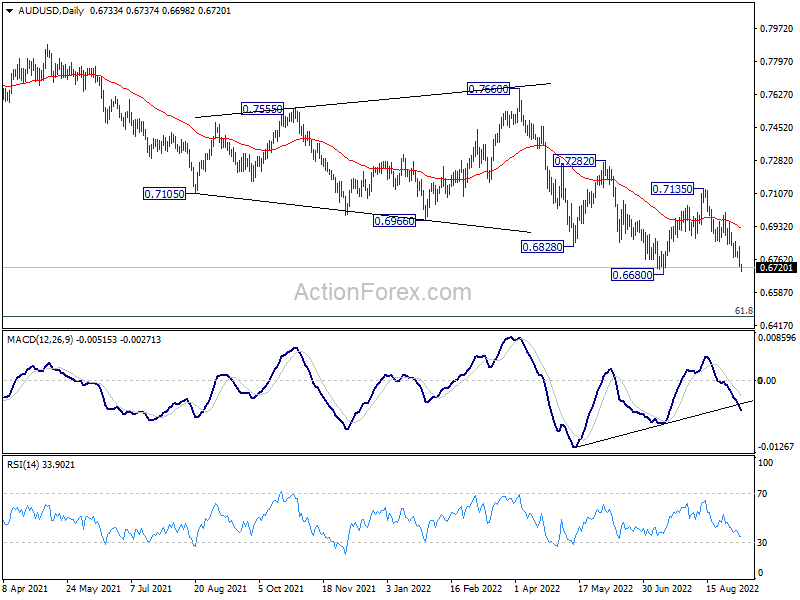
Task: Select the 0.68280 price label
Action: tap(542, 247)
